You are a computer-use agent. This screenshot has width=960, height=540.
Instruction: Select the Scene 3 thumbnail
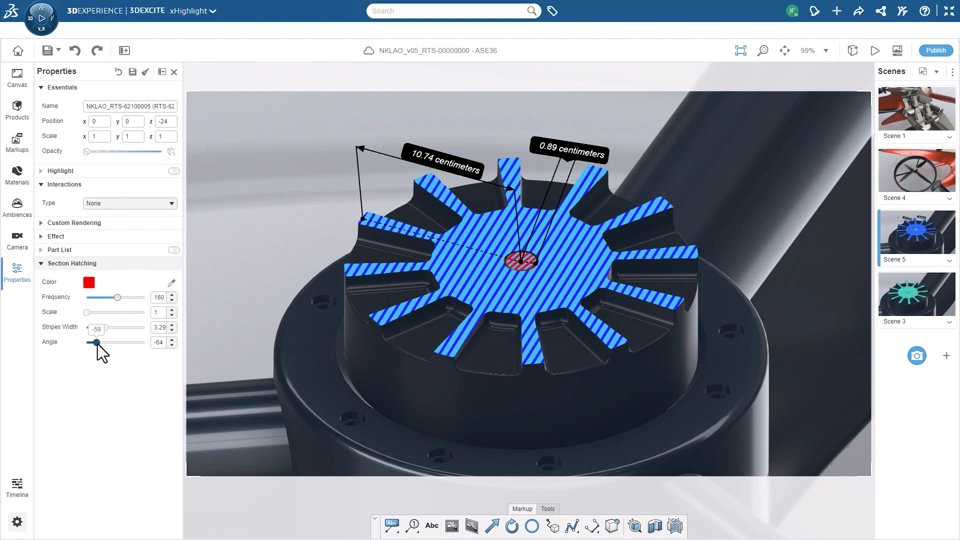(x=917, y=294)
